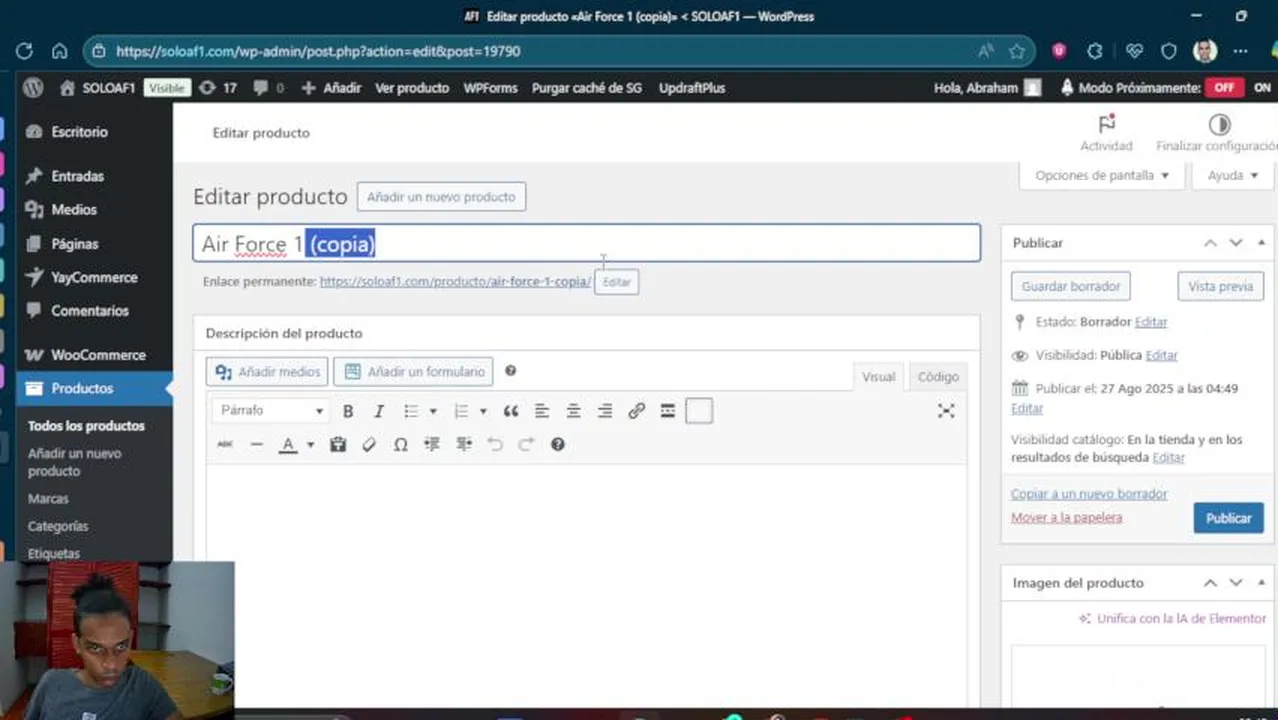
Task: Click the product title input field
Action: [x=587, y=243]
